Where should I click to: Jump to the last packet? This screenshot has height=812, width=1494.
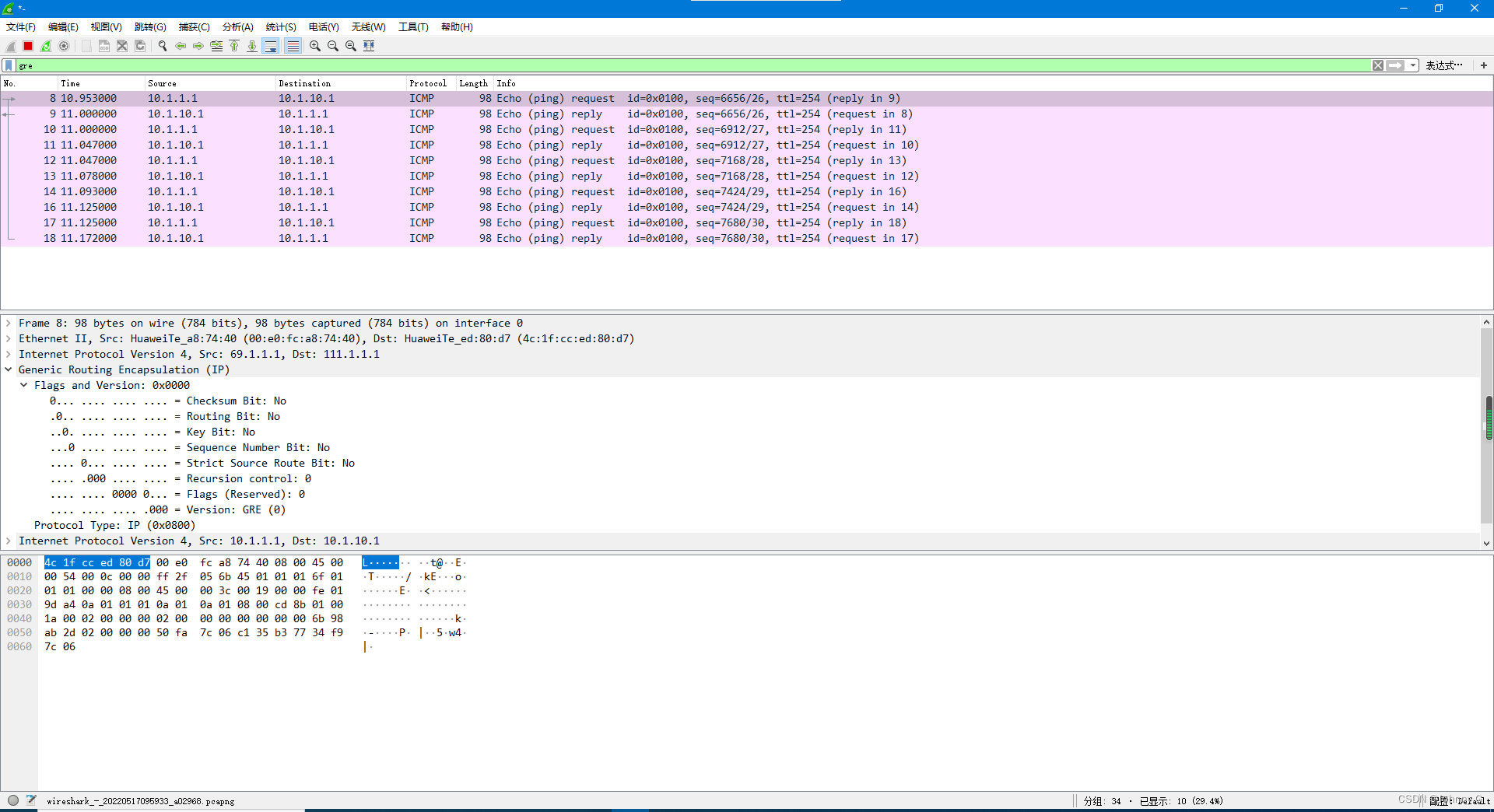pyautogui.click(x=252, y=46)
